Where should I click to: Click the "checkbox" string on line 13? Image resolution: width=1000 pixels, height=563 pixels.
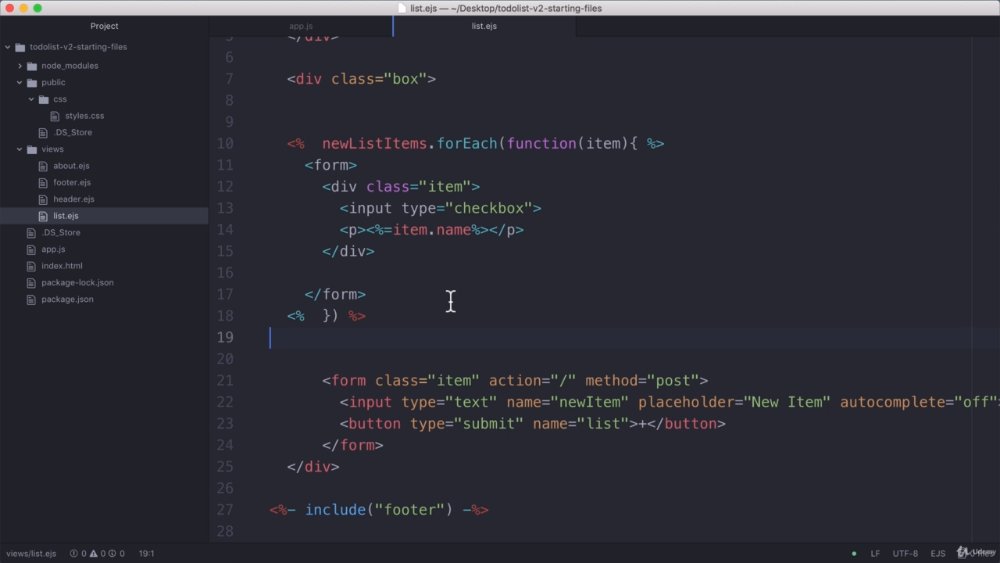pyautogui.click(x=489, y=208)
